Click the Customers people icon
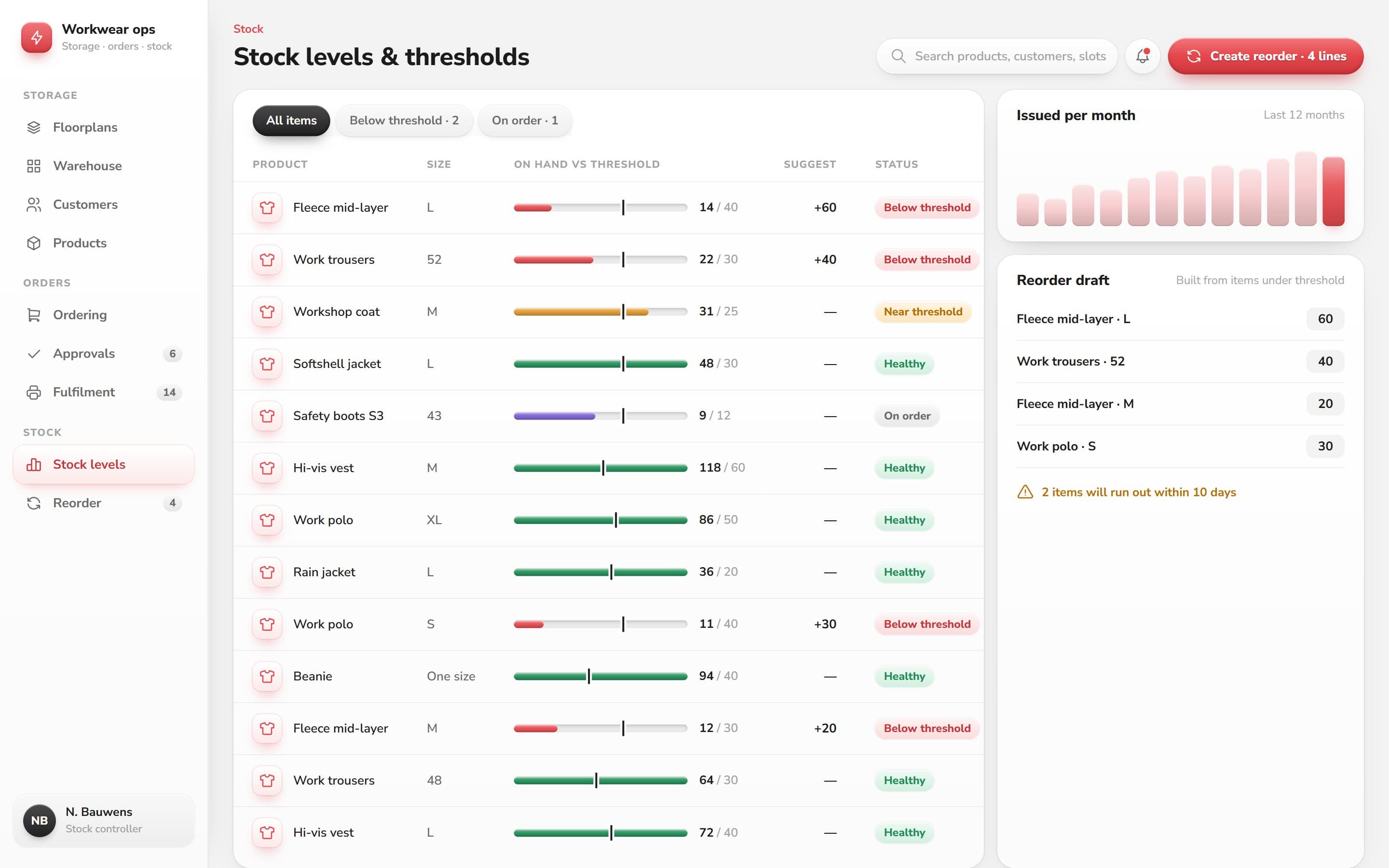This screenshot has width=1389, height=868. [34, 204]
